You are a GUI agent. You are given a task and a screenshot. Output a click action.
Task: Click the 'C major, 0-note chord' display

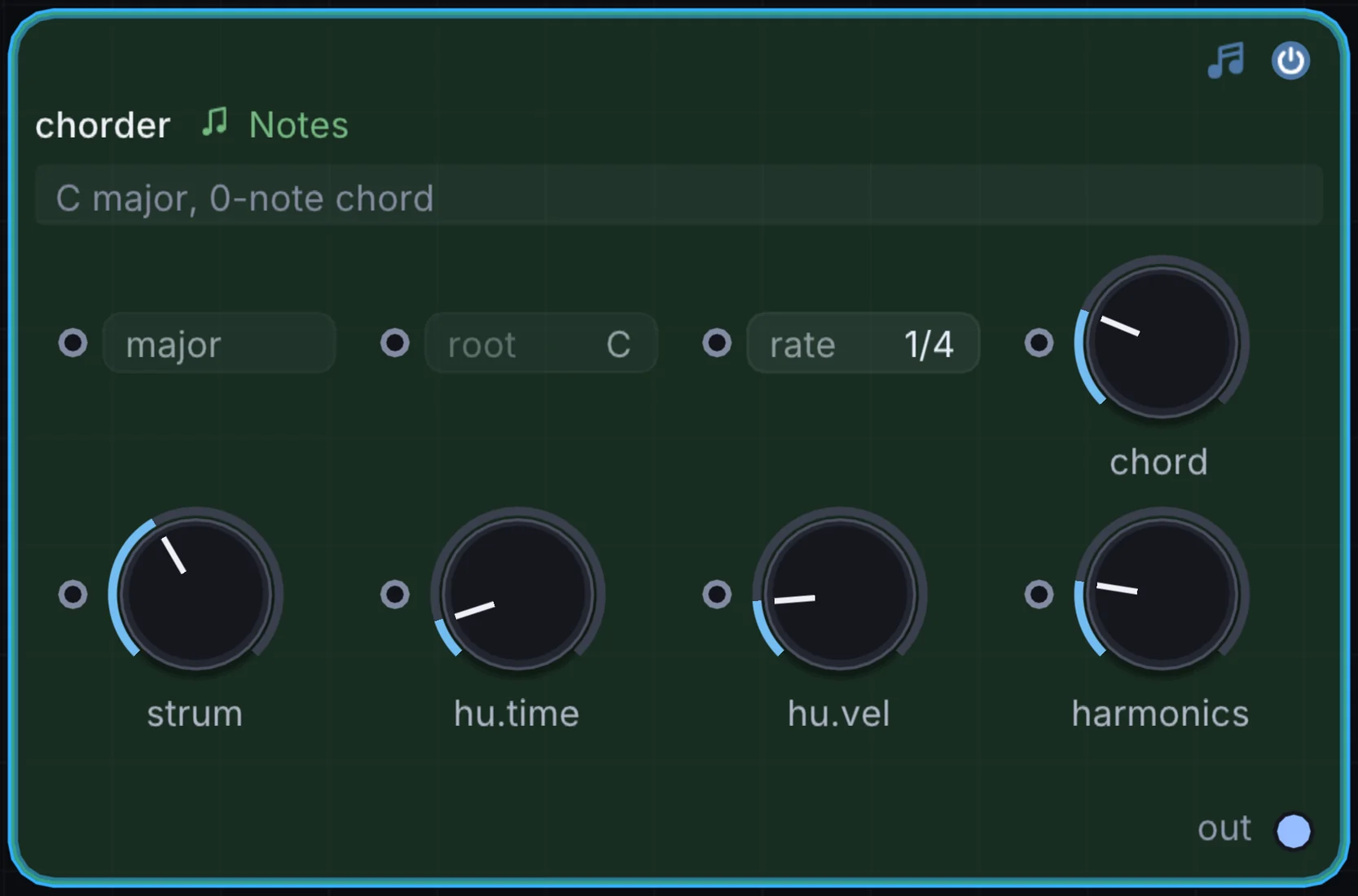[679, 195]
